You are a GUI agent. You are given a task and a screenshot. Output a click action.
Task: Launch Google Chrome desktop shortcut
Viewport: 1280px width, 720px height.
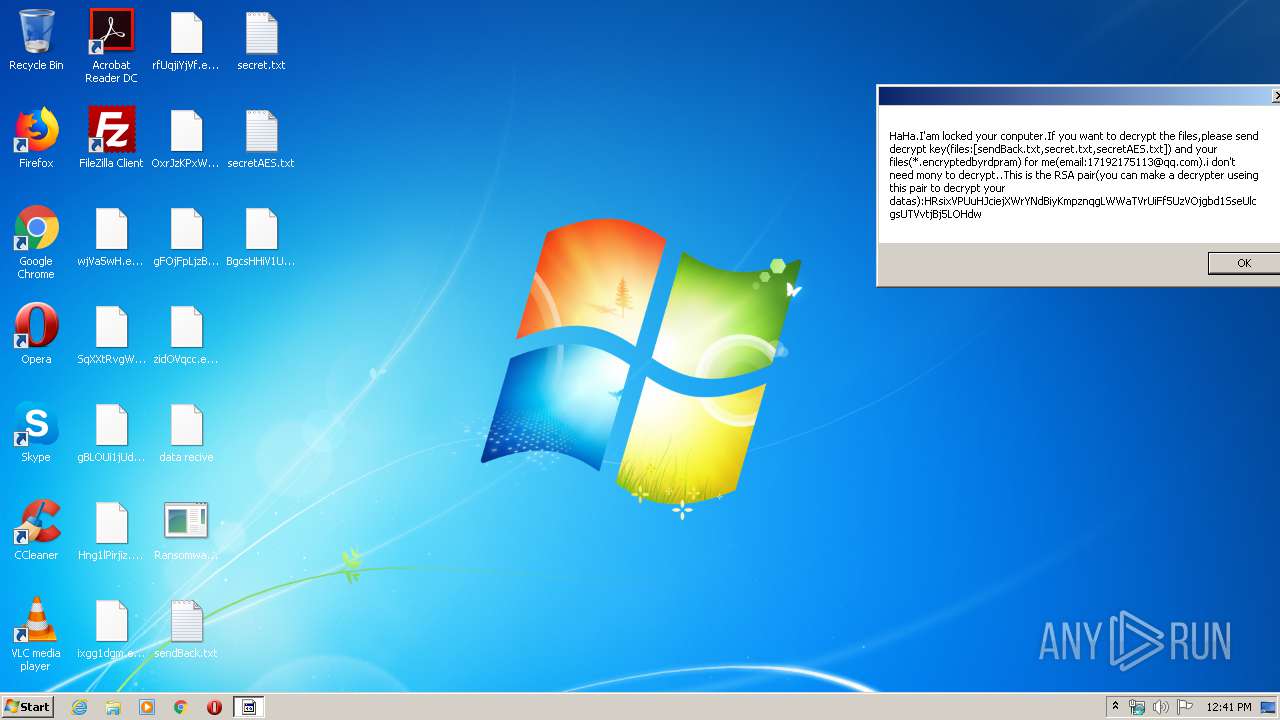tap(36, 242)
